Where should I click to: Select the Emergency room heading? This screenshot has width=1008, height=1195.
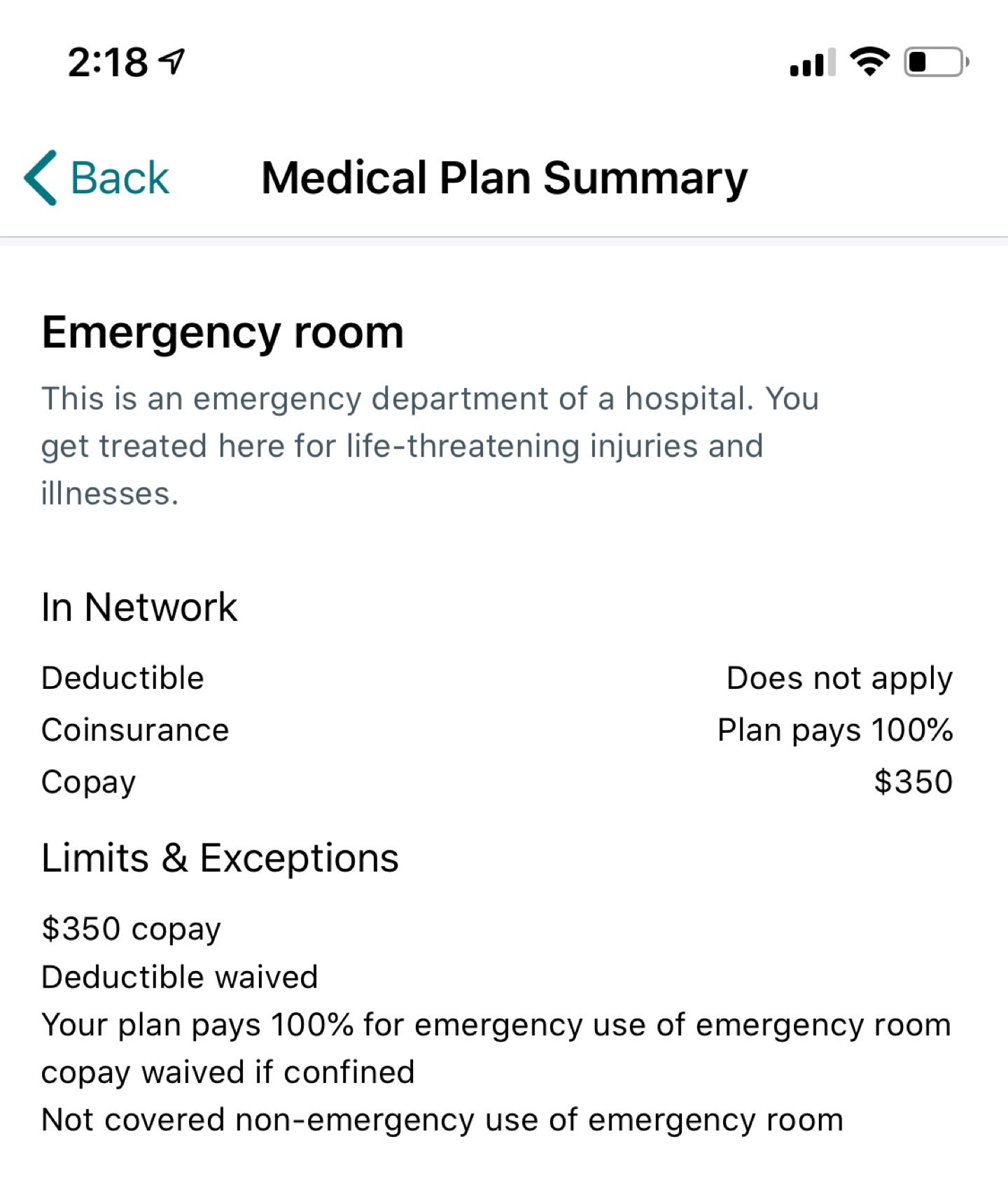[x=223, y=332]
